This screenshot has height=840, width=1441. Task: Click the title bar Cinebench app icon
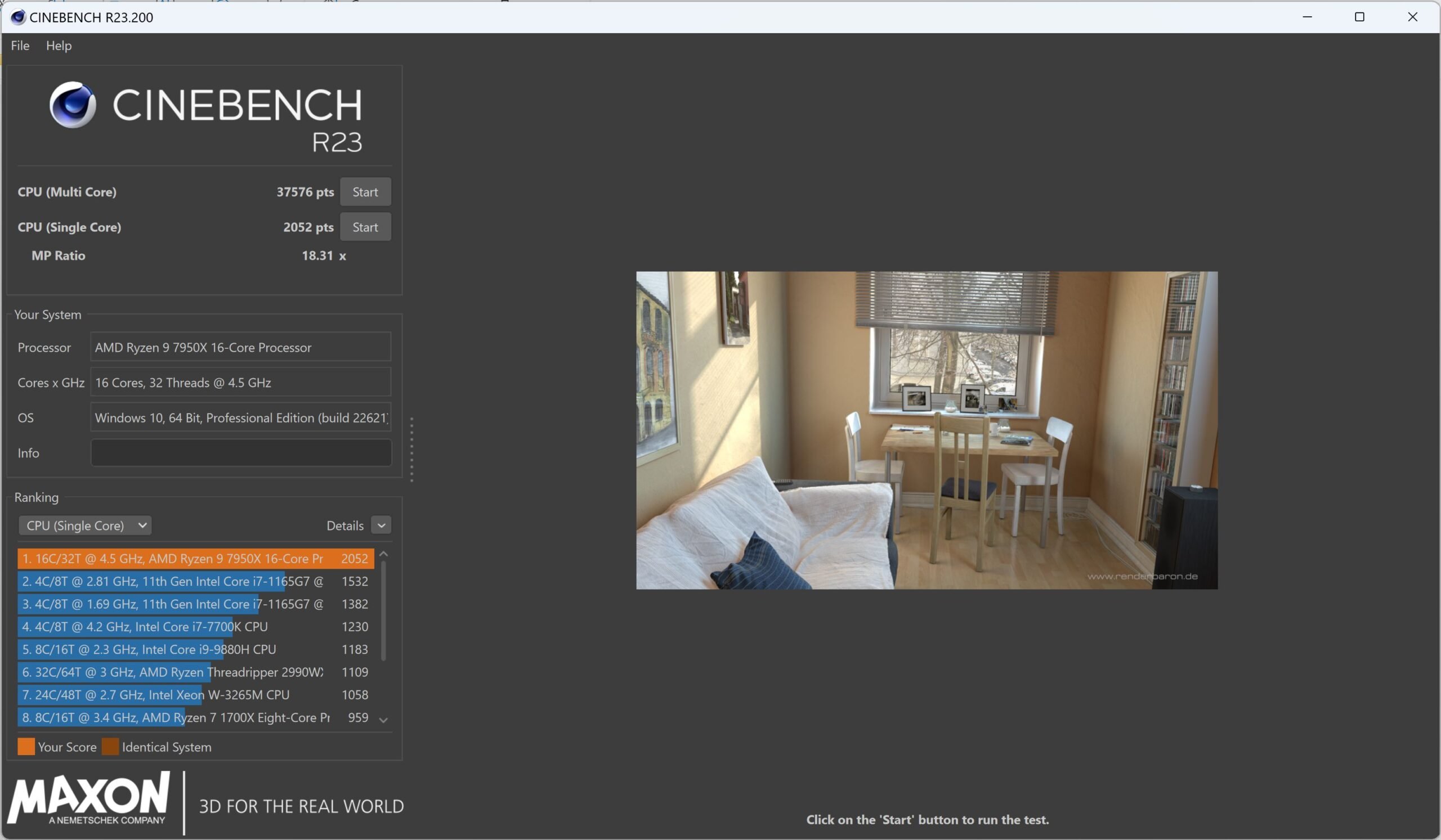(x=17, y=17)
